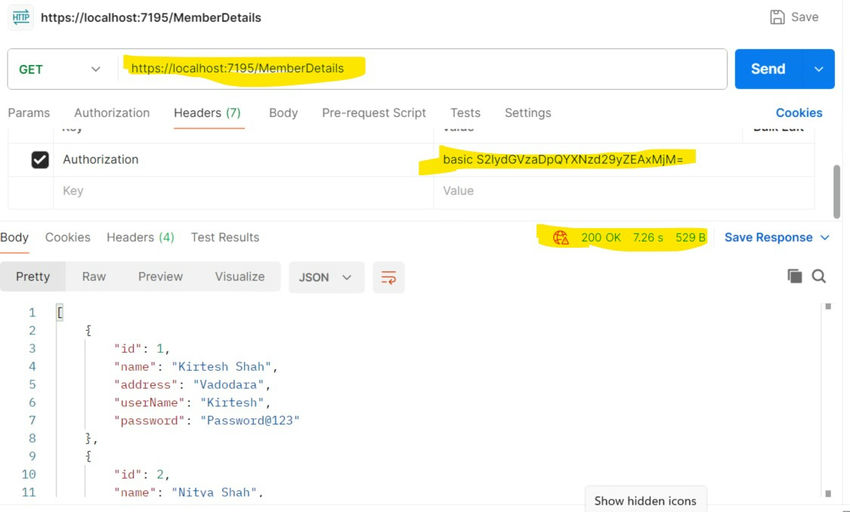This screenshot has height=512, width=850.
Task: Click the headers table vertical scrollbar
Action: point(836,192)
